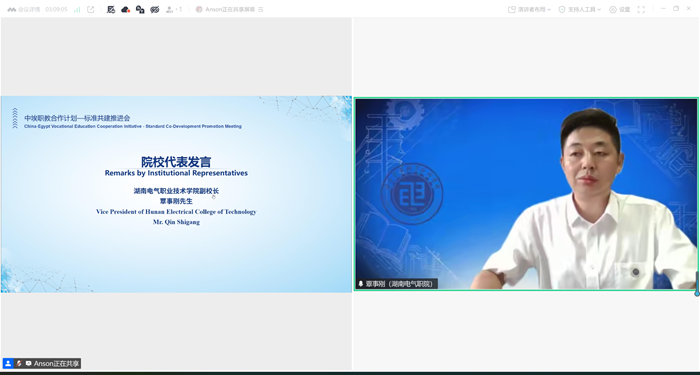The image size is (700, 375).
Task: Expand the speaker layout (演讲者布局) dropdown
Action: [x=529, y=9]
